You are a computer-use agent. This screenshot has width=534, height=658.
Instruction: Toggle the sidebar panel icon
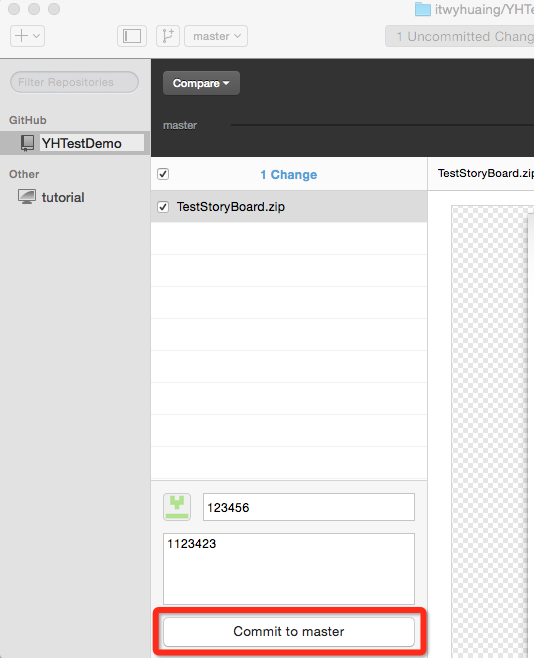(132, 36)
